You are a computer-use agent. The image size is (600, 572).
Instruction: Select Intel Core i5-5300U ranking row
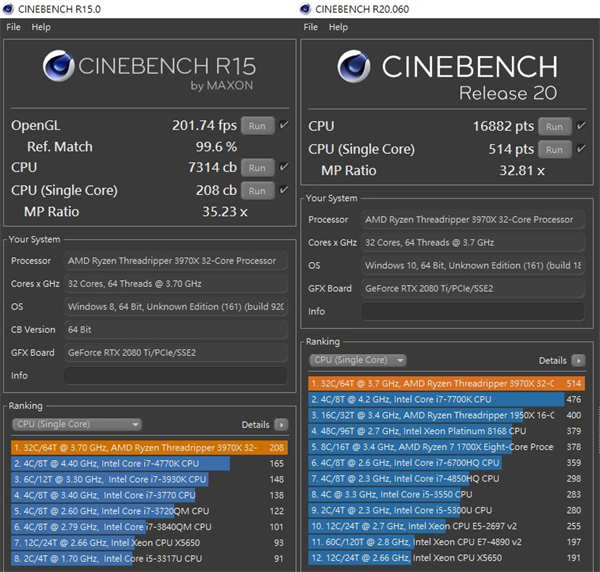click(447, 510)
